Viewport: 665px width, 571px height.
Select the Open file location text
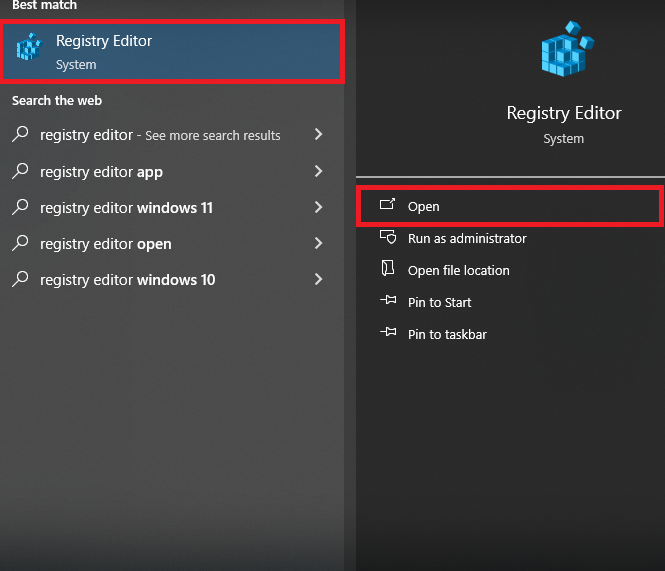coord(458,270)
